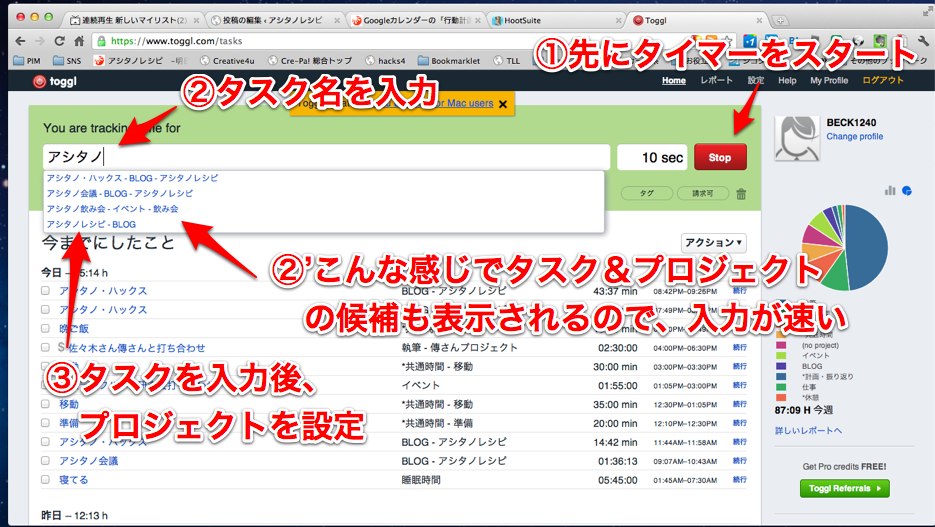Switch the summary to bar chart view
This screenshot has width=935, height=527.
coord(890,190)
